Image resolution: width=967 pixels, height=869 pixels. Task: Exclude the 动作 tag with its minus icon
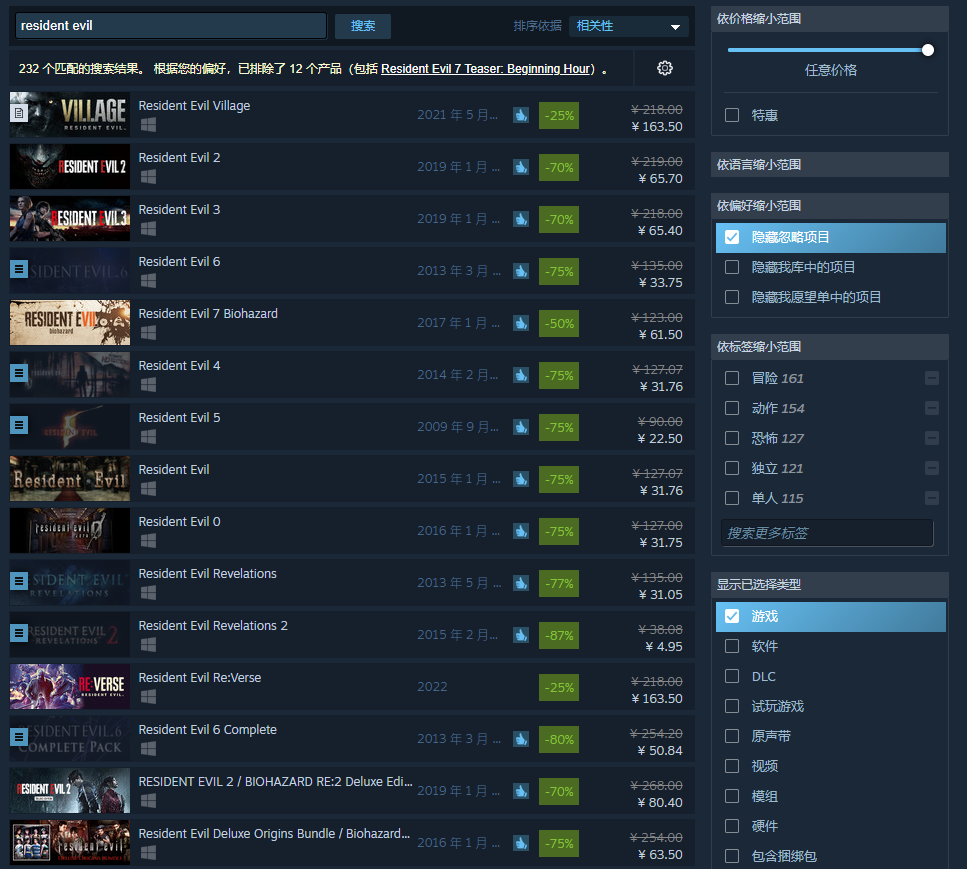[932, 408]
